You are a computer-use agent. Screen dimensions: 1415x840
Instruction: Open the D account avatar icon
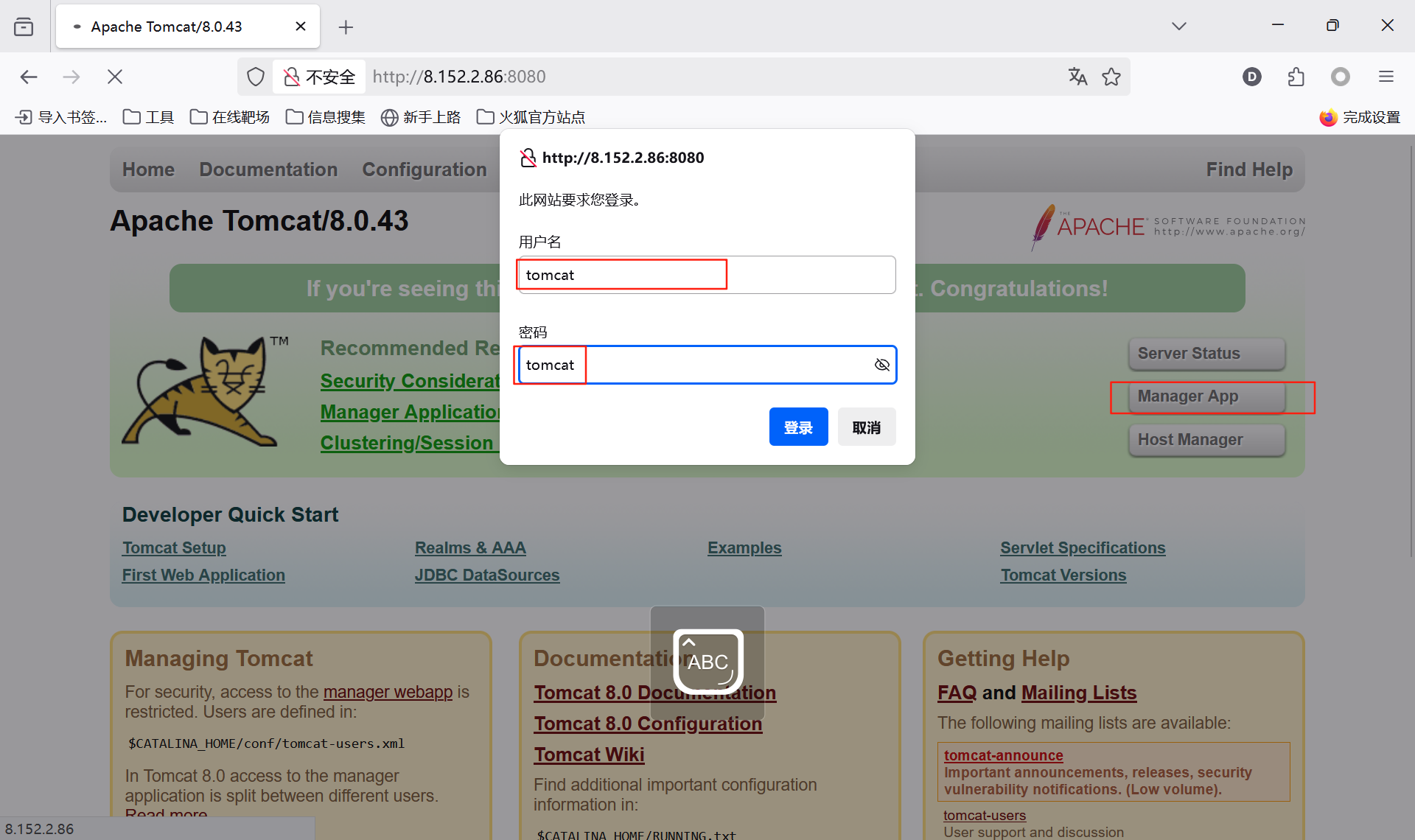(1251, 77)
